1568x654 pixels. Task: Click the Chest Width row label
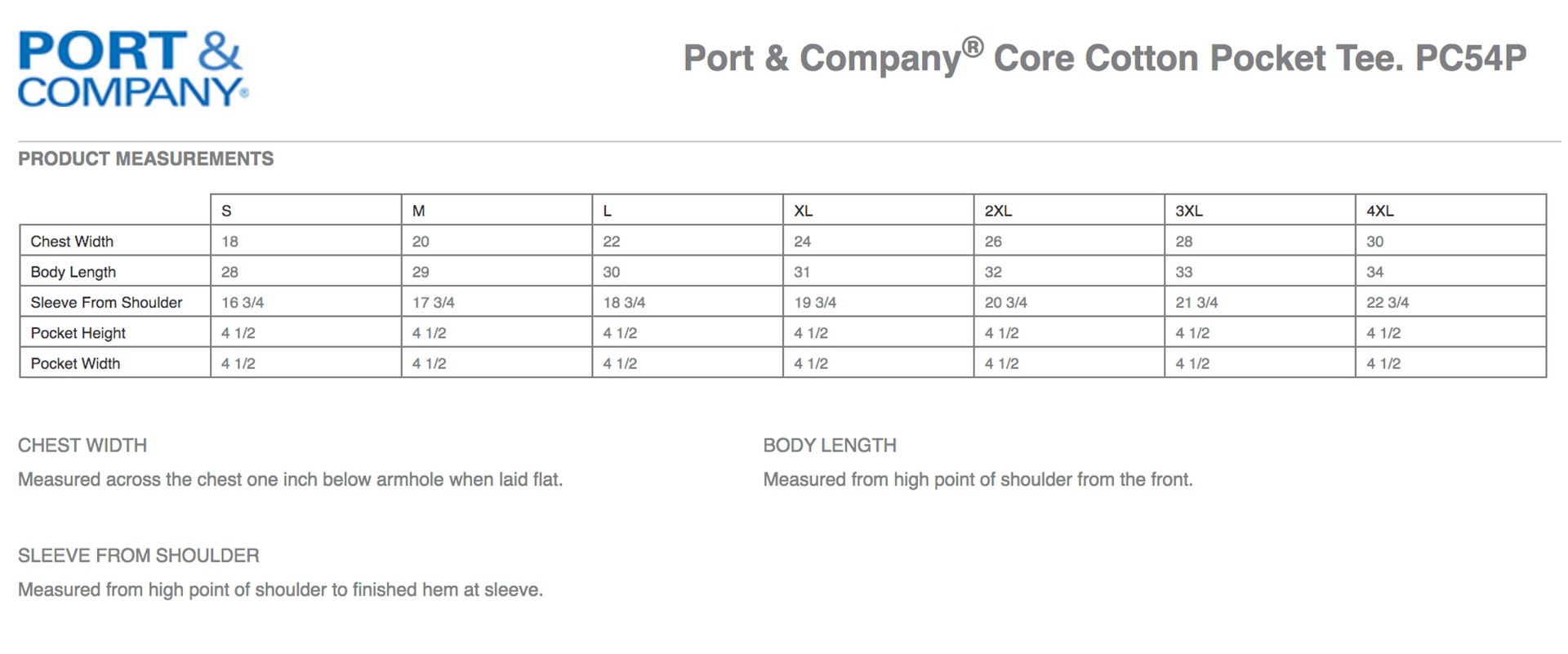[x=72, y=242]
